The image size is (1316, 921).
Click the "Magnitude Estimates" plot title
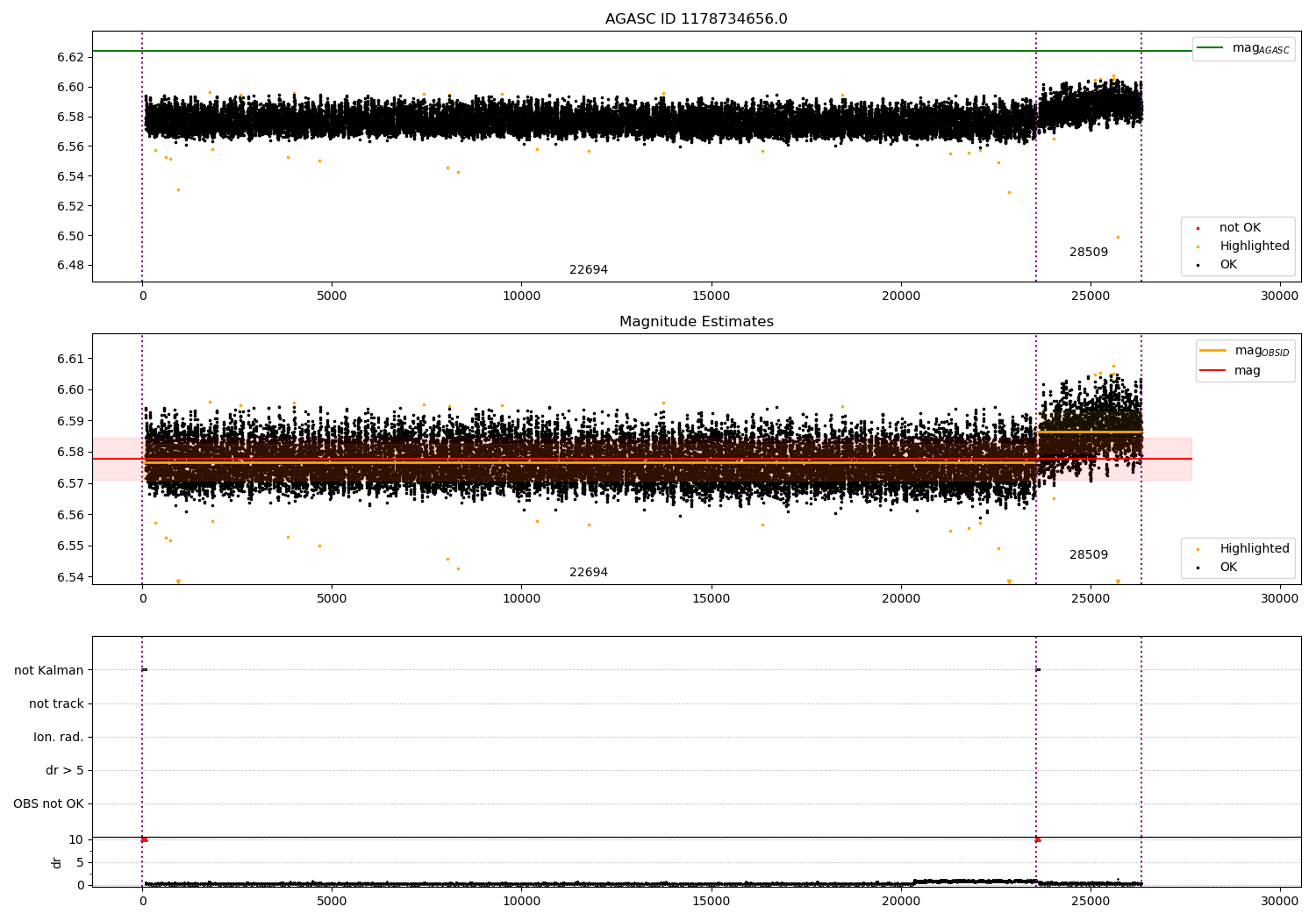tap(696, 322)
